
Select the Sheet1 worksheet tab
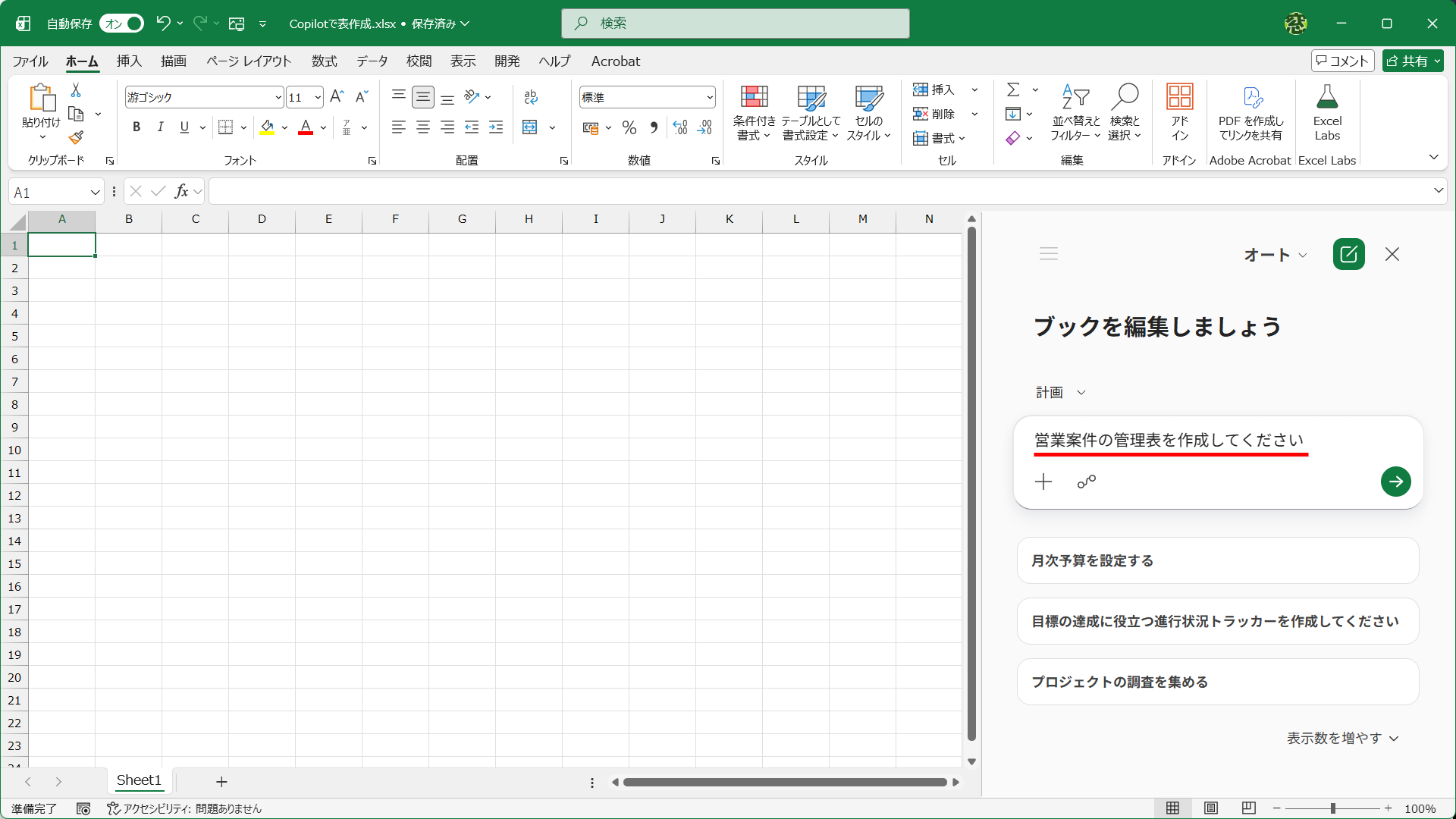coord(139,780)
